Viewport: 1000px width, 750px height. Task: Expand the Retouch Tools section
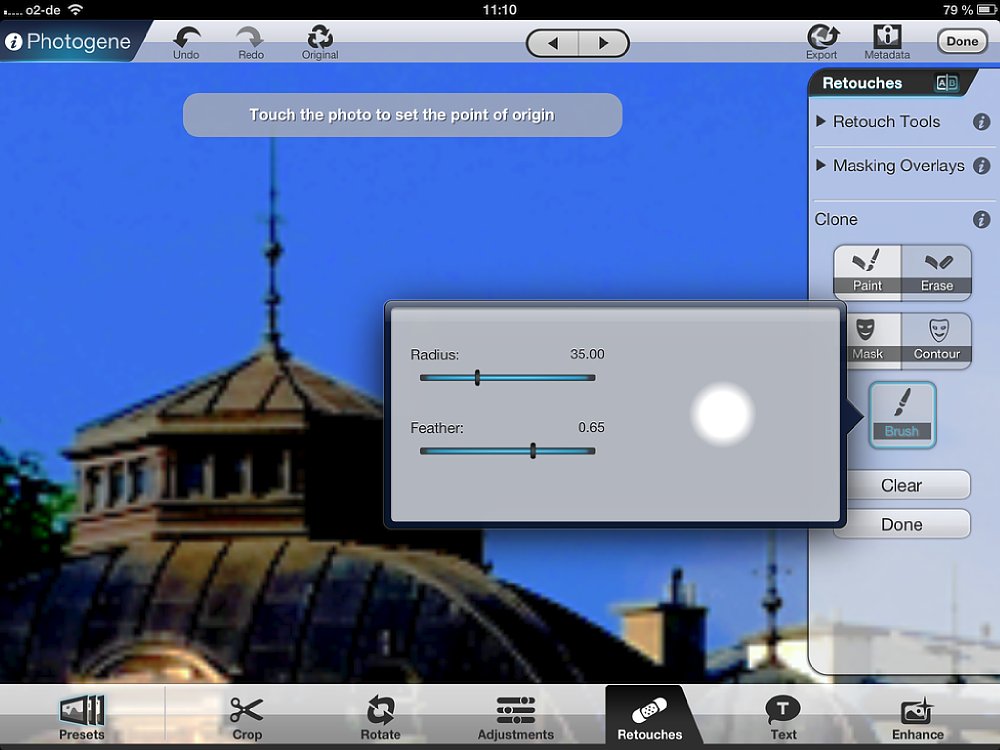click(879, 122)
